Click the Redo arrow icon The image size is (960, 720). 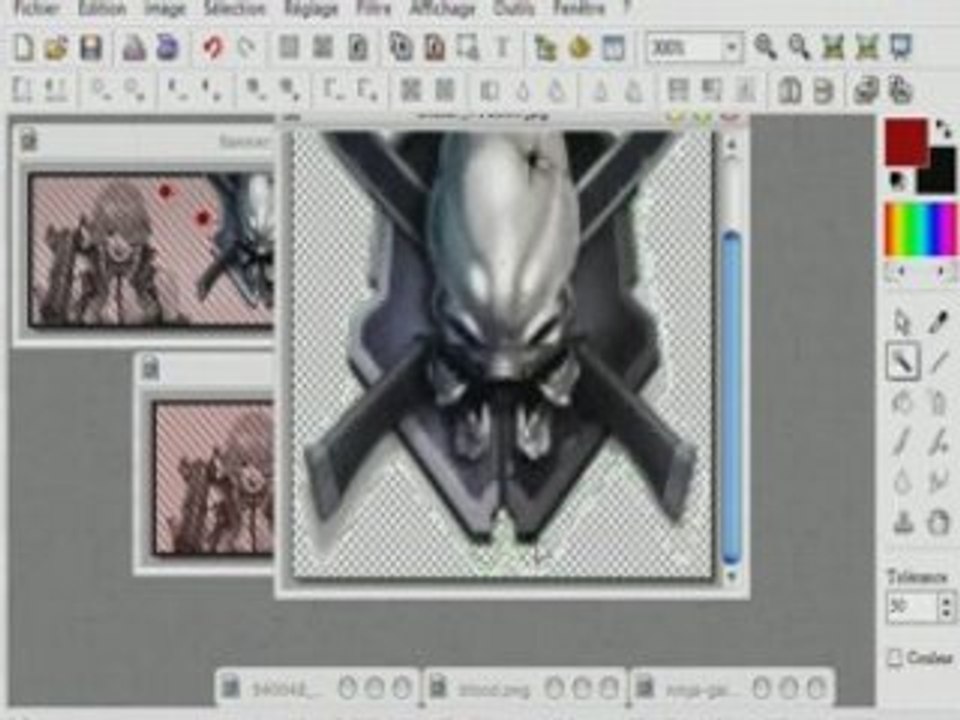click(246, 48)
